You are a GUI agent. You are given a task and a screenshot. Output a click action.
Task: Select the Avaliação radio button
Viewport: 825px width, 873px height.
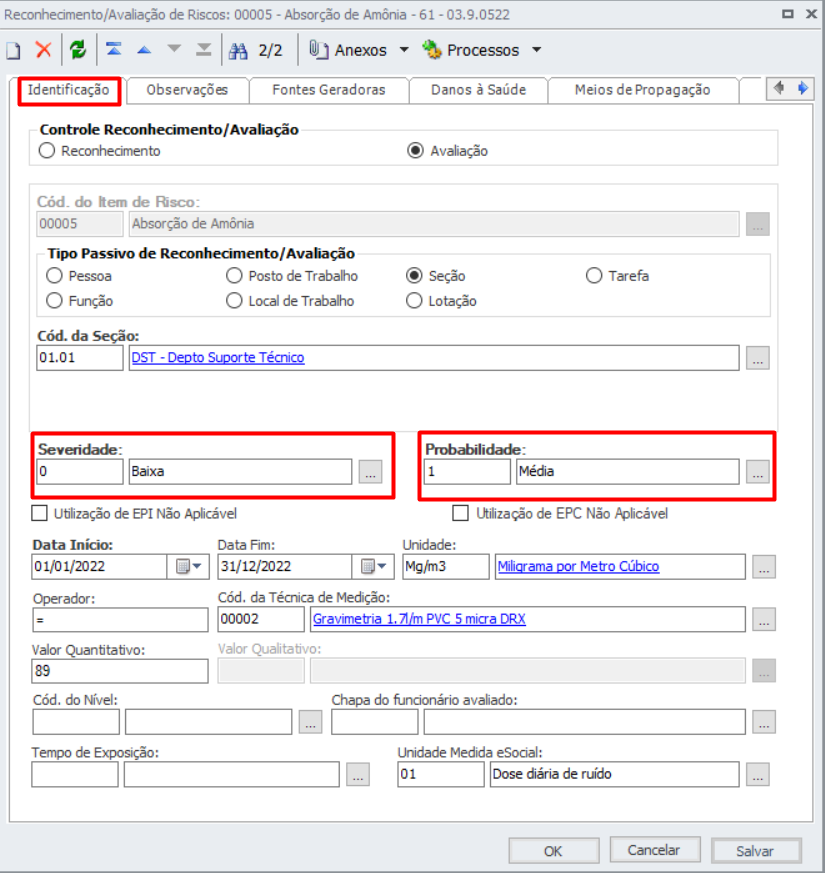pos(415,151)
